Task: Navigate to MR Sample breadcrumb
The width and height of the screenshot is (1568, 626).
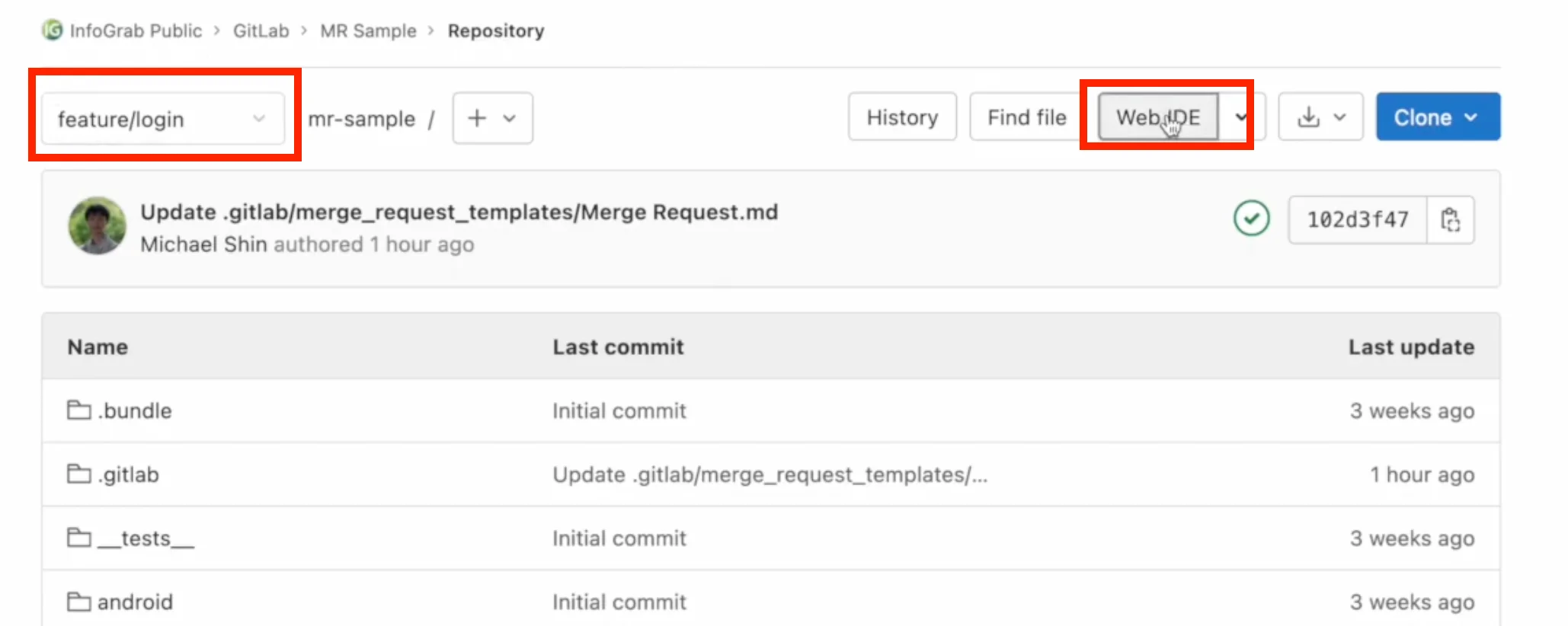Action: (368, 31)
